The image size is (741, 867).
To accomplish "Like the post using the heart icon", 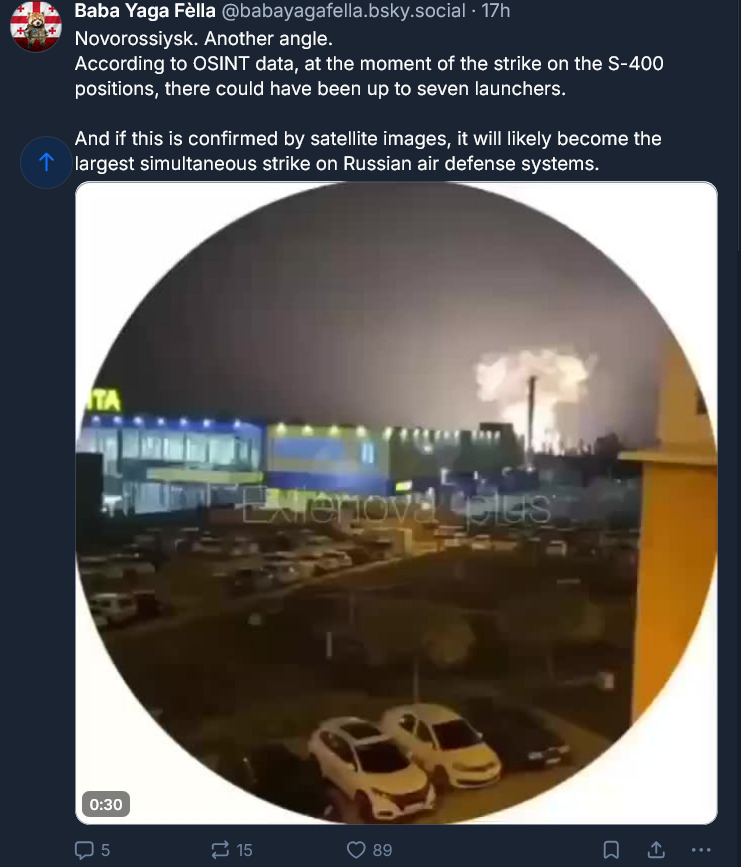I will pos(357,849).
